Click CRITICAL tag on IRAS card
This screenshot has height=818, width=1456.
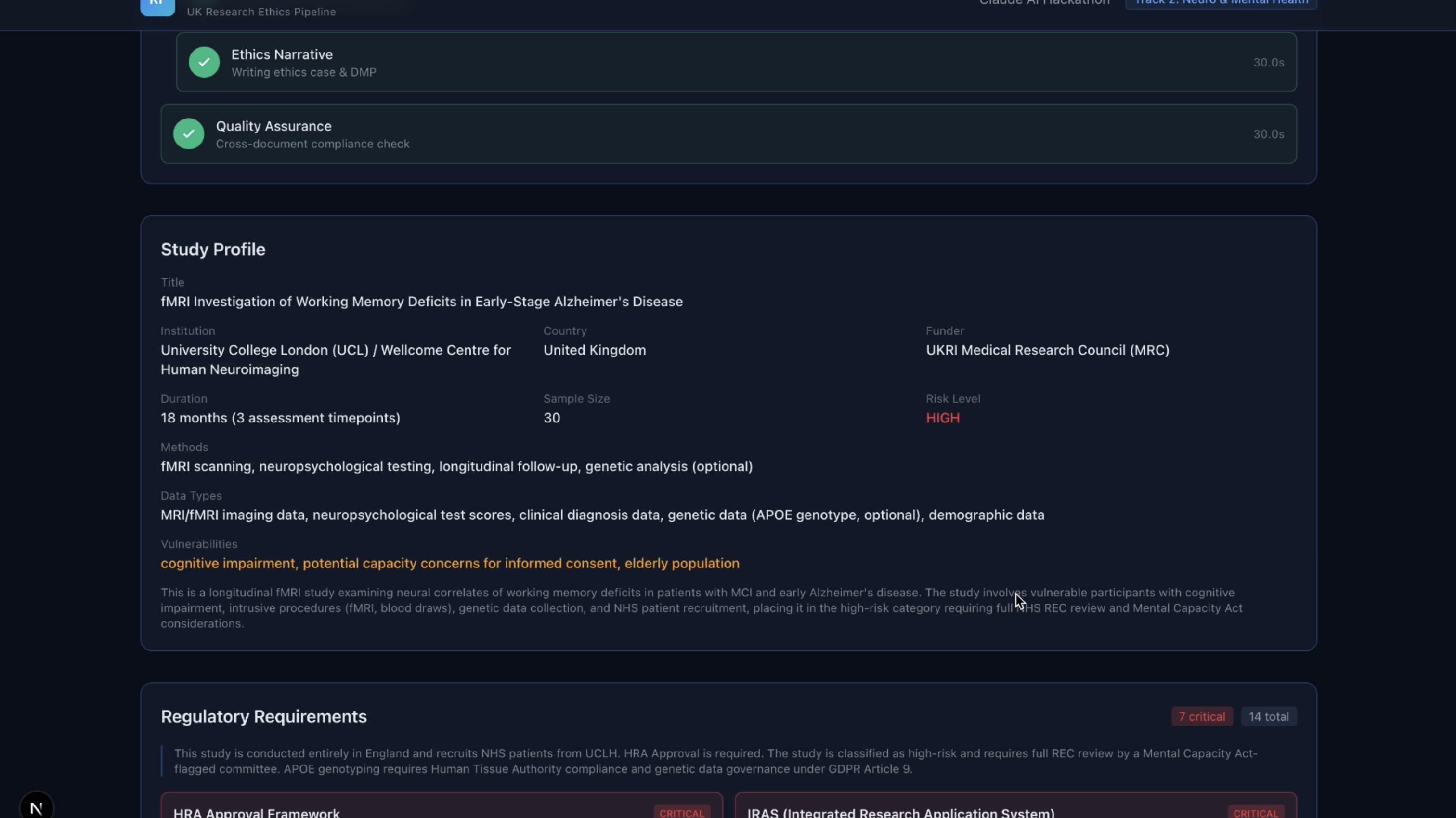pos(1255,813)
